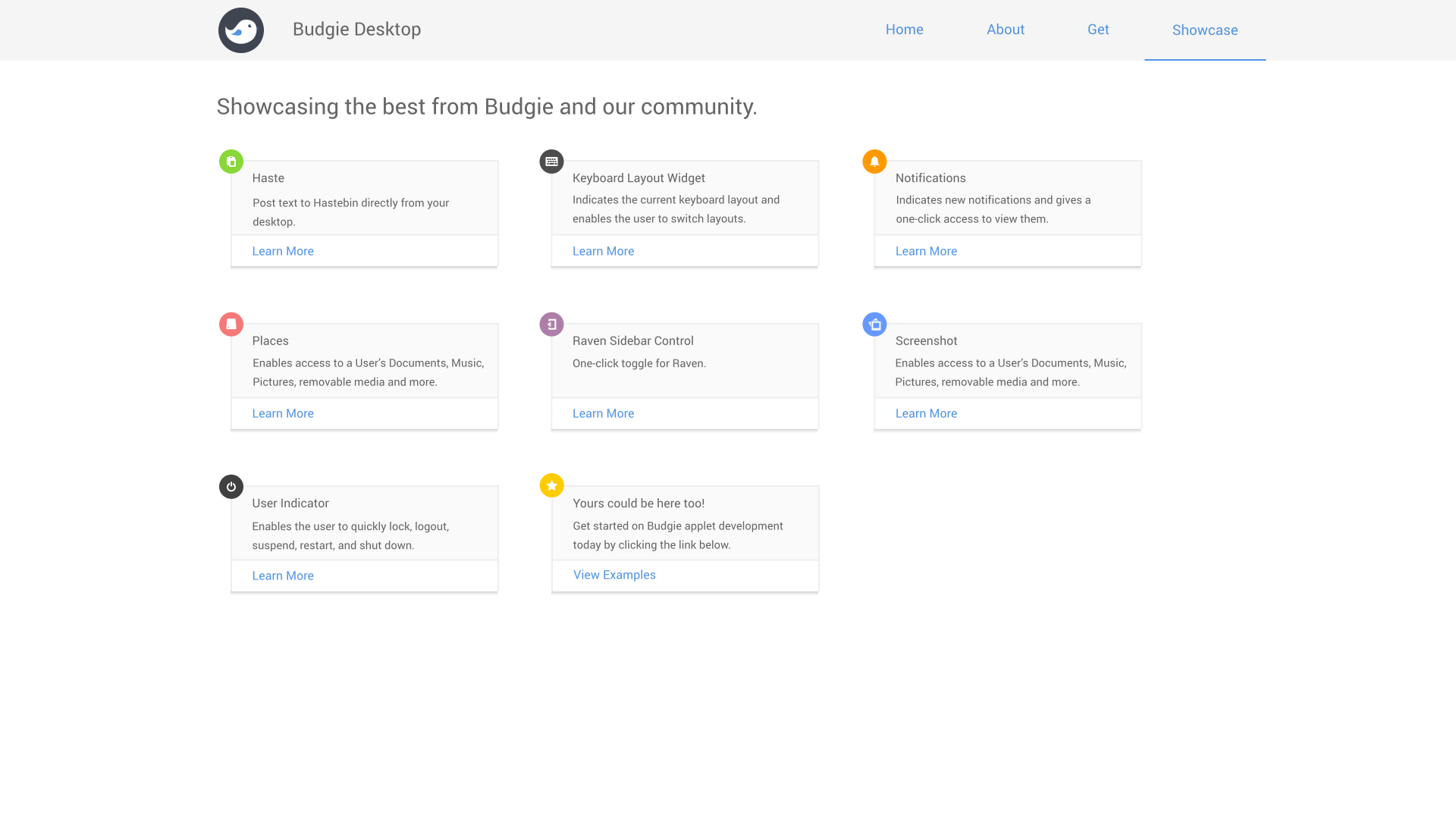Open Learn More for Notifications
The width and height of the screenshot is (1456, 819).
point(926,251)
